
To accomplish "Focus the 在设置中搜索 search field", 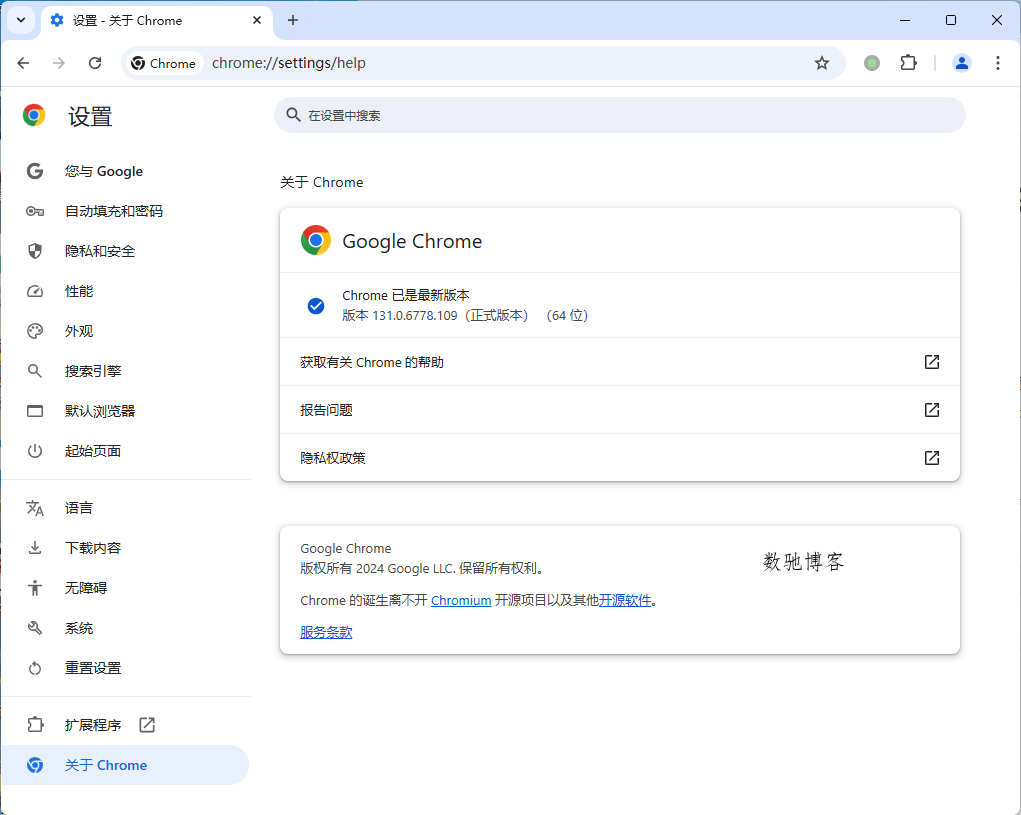I will 619,115.
